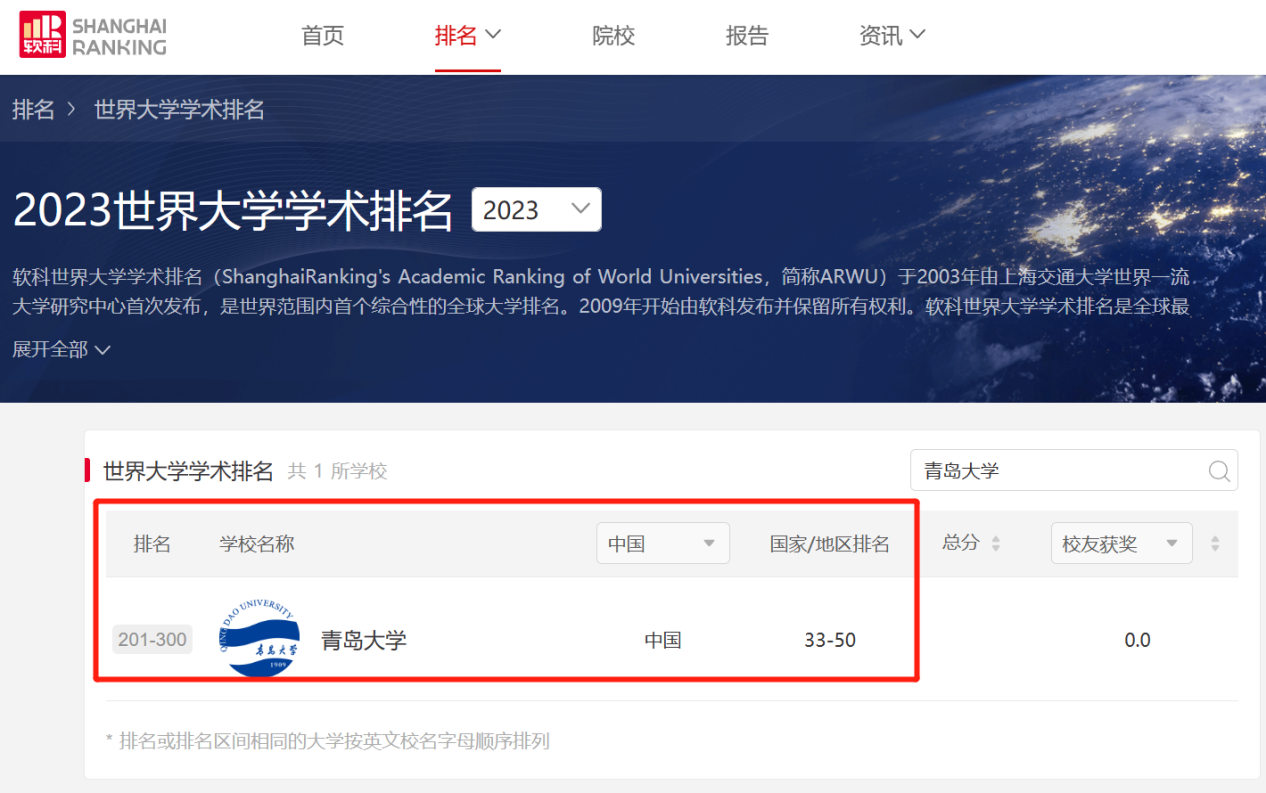
Task: Click the 共 1 所学校 count text
Action: pyautogui.click(x=337, y=471)
